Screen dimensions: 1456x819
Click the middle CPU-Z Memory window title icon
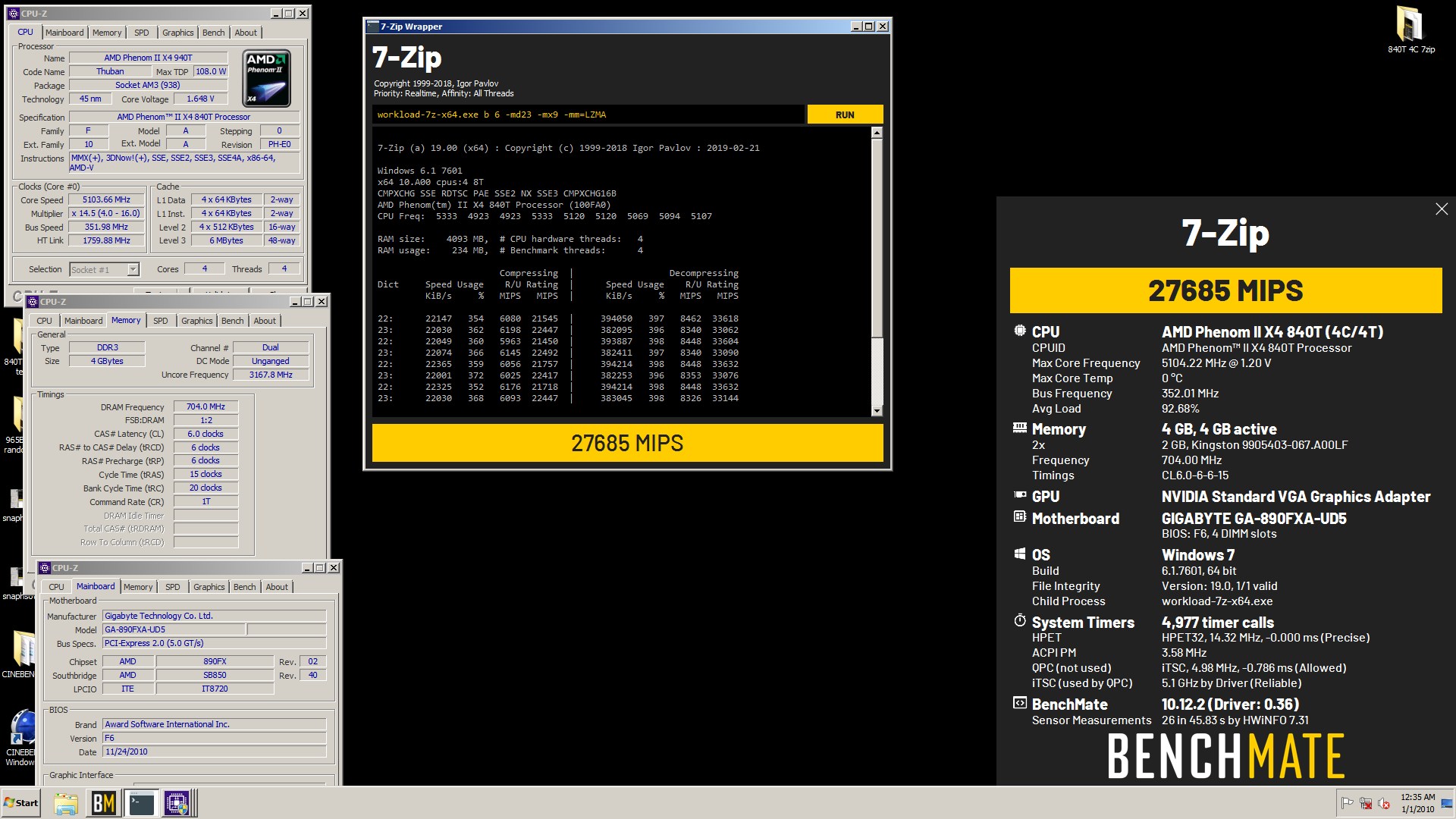click(x=33, y=302)
